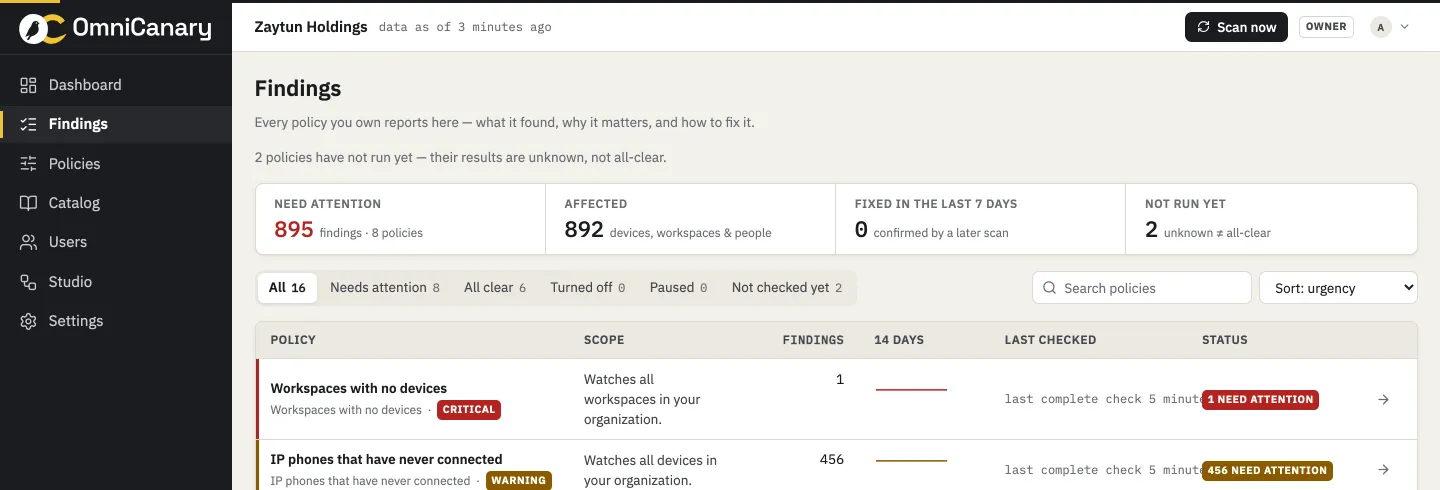
Task: Click the Findings checklist icon
Action: click(x=29, y=124)
